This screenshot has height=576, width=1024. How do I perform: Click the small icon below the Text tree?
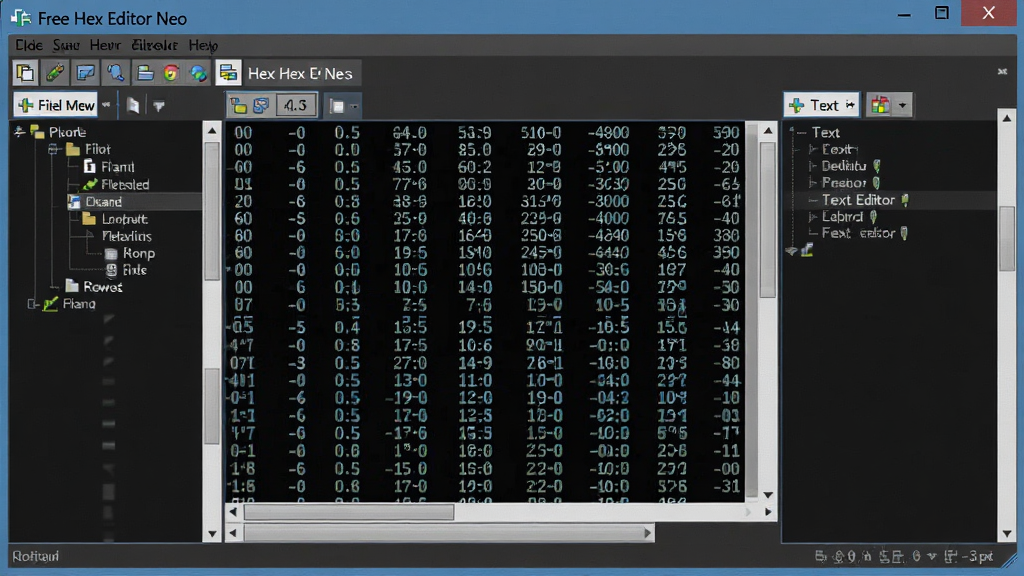pos(807,250)
